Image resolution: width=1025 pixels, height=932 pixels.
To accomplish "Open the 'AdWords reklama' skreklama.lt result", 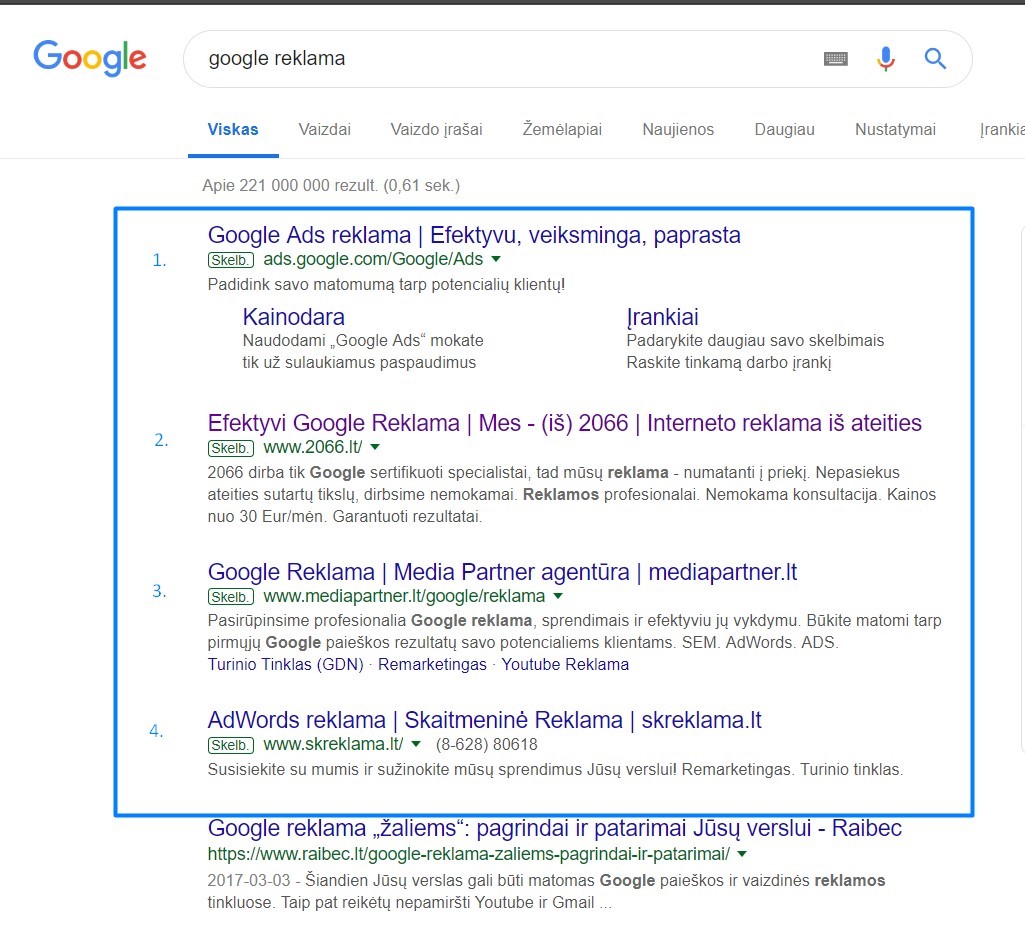I will click(x=484, y=720).
